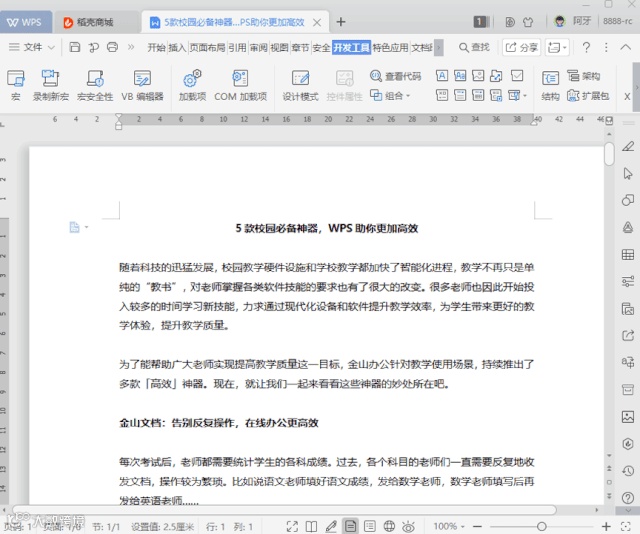
Task: Insert date picker content control
Action: (x=478, y=96)
